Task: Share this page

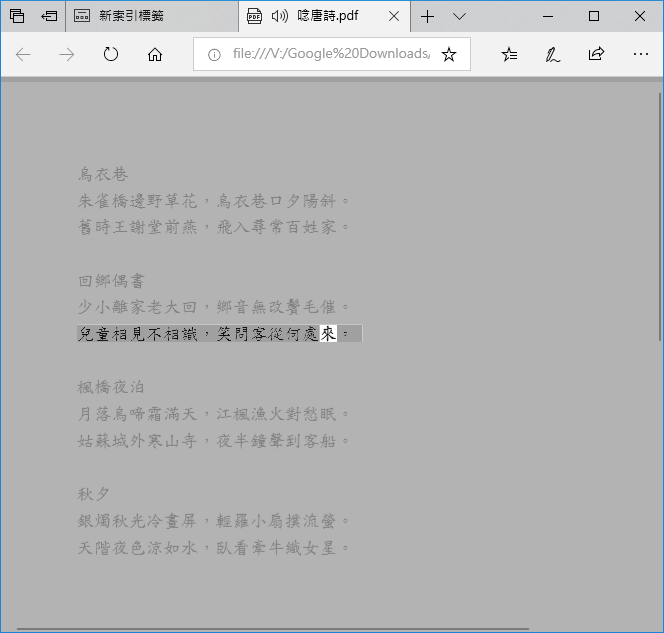Action: [x=596, y=54]
